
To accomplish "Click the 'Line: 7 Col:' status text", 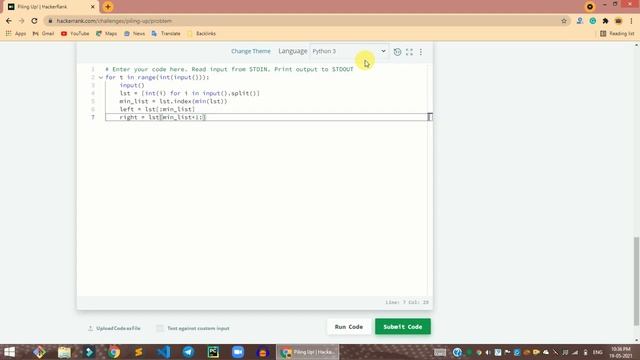I will (407, 302).
